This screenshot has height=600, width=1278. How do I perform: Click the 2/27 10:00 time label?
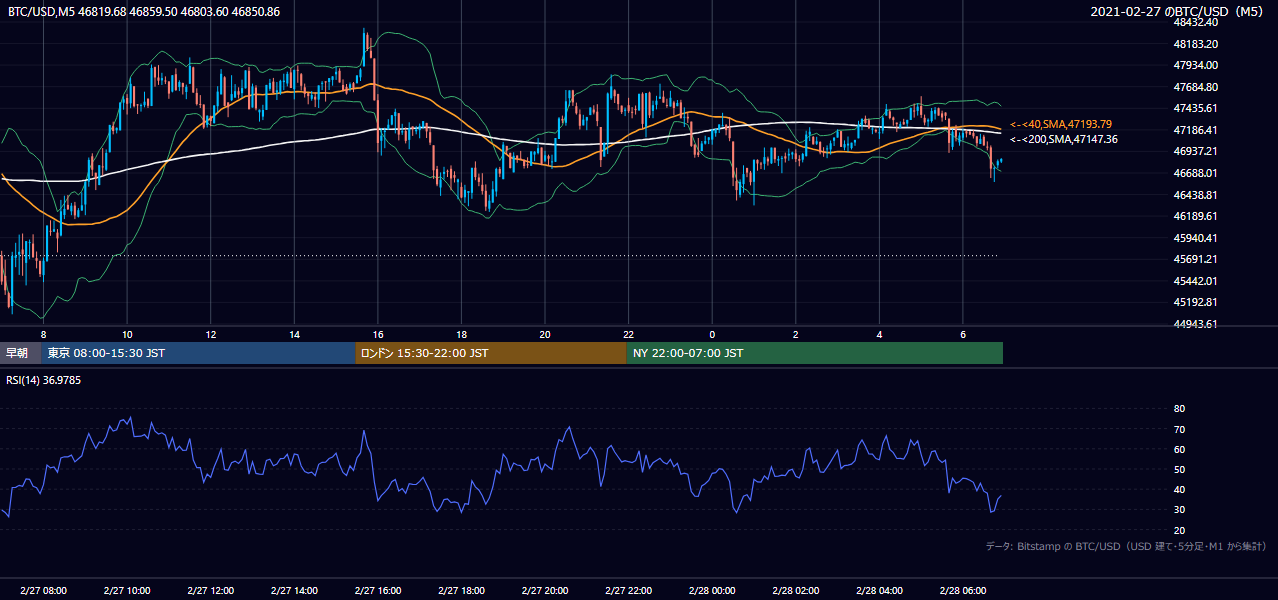pyautogui.click(x=126, y=591)
